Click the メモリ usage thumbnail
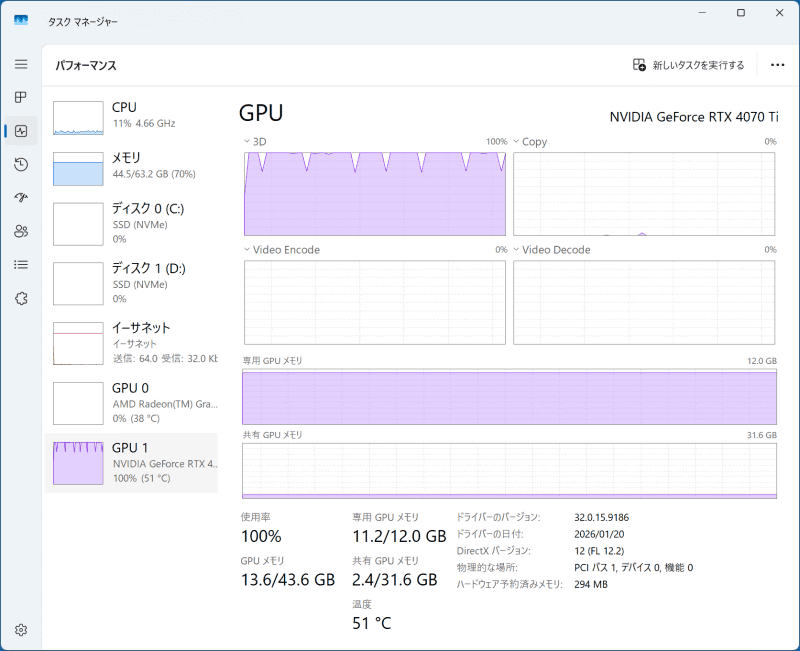 78,169
